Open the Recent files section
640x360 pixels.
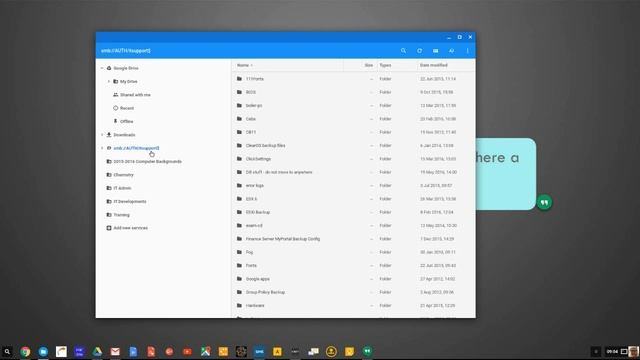tap(127, 108)
